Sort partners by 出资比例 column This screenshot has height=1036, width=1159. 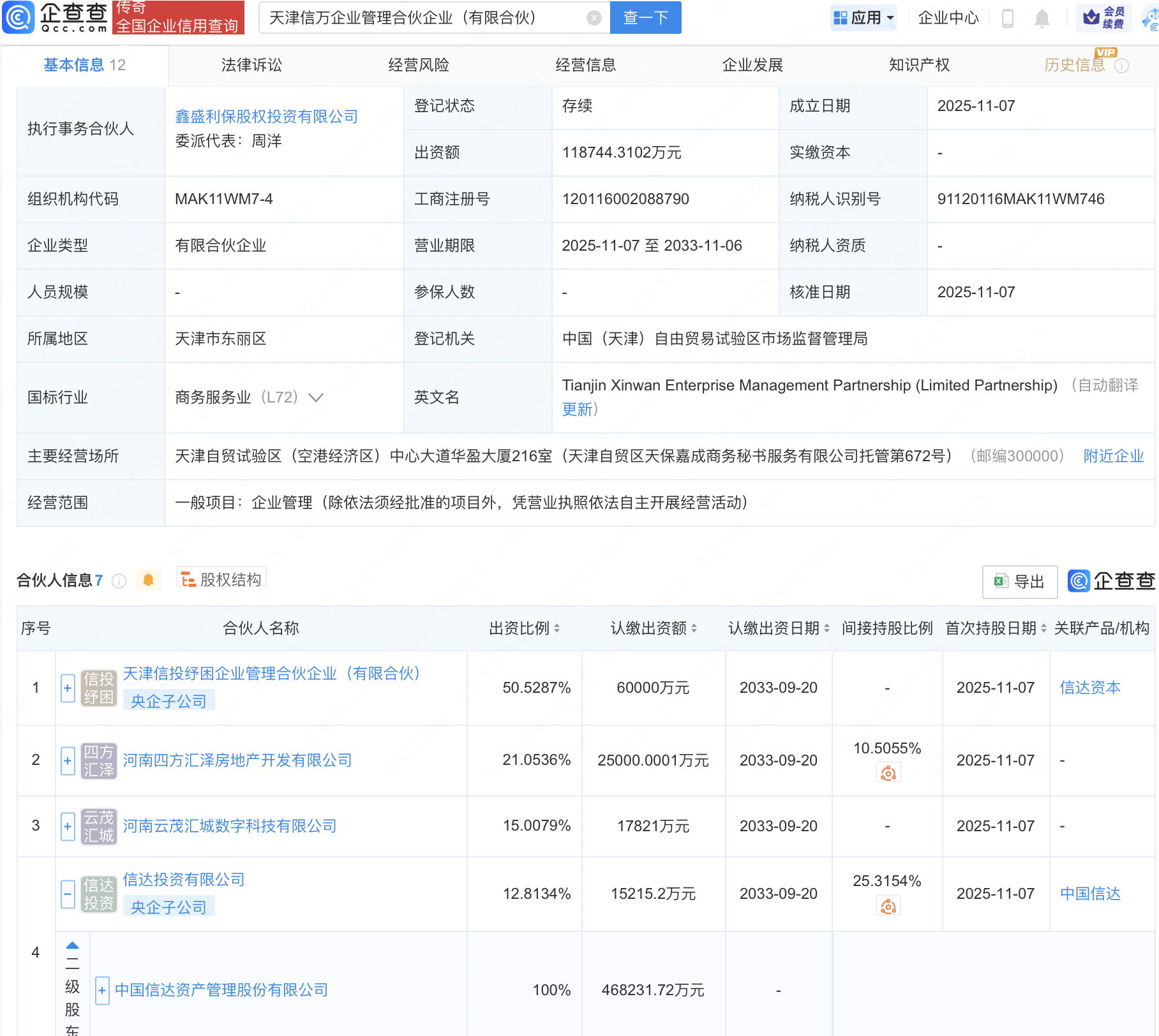point(557,628)
